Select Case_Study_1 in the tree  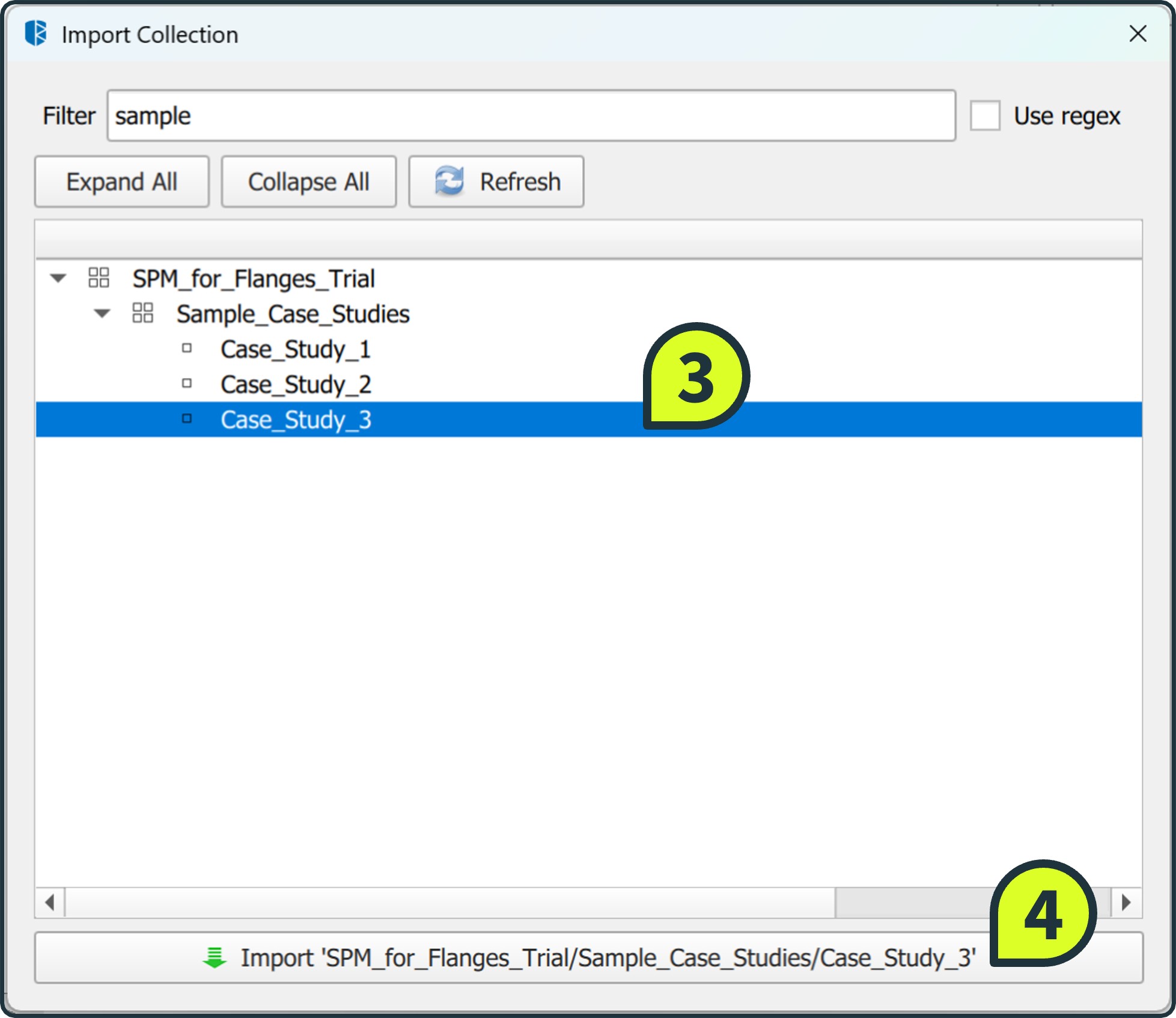tap(295, 349)
